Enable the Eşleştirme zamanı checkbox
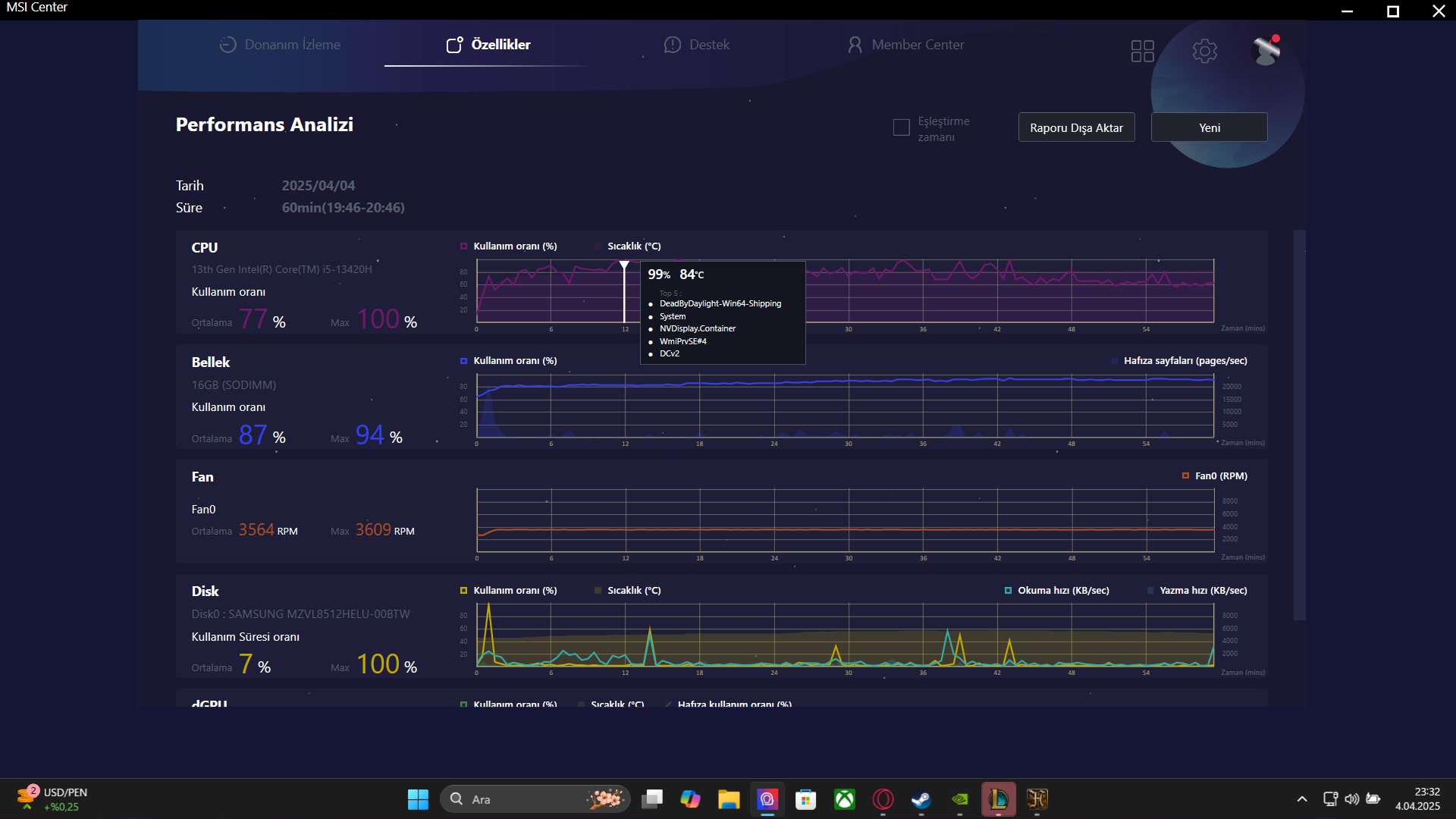Screen dimensions: 1456x819 [x=902, y=127]
